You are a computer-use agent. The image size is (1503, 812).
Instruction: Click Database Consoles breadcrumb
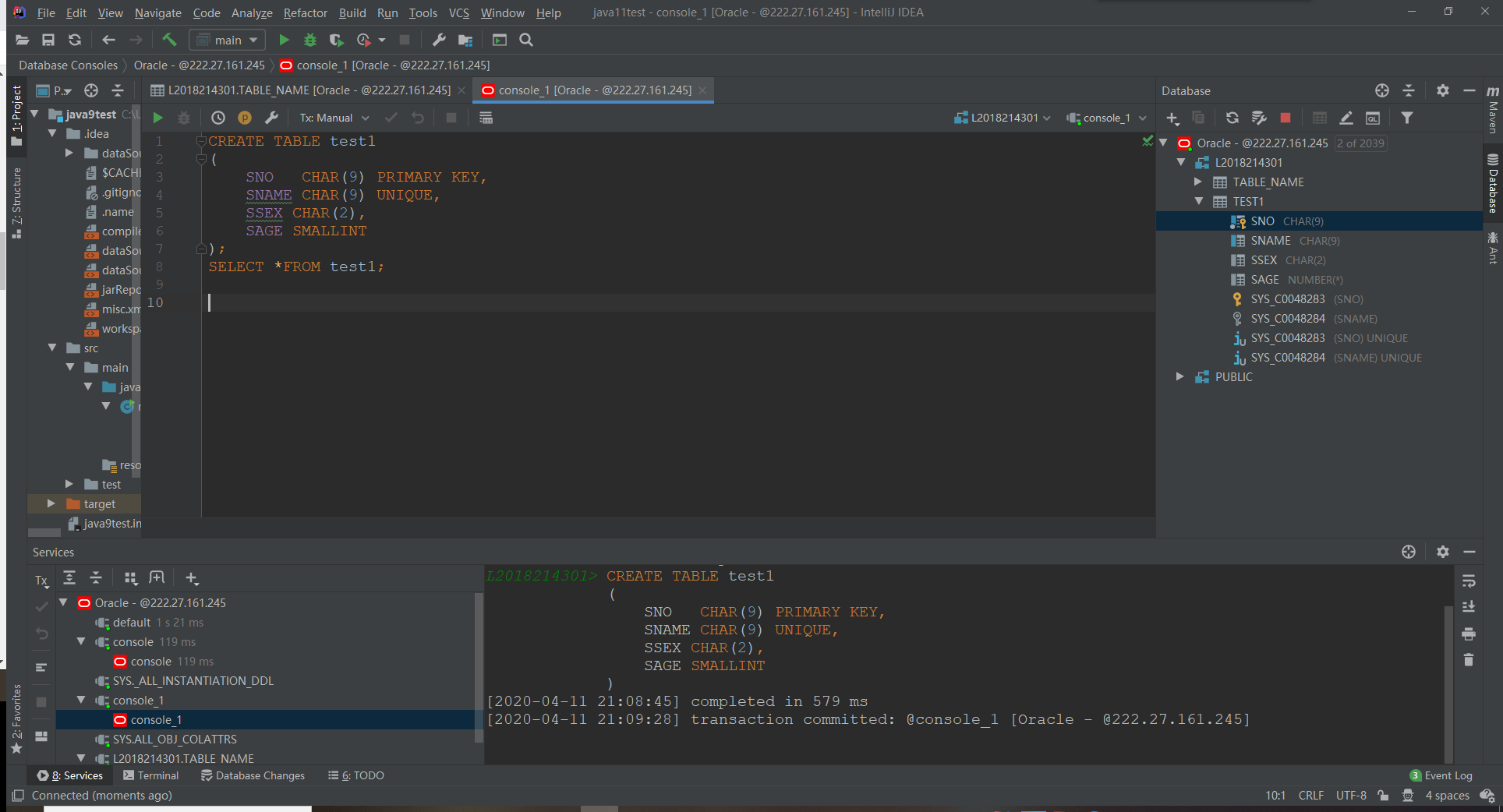68,65
